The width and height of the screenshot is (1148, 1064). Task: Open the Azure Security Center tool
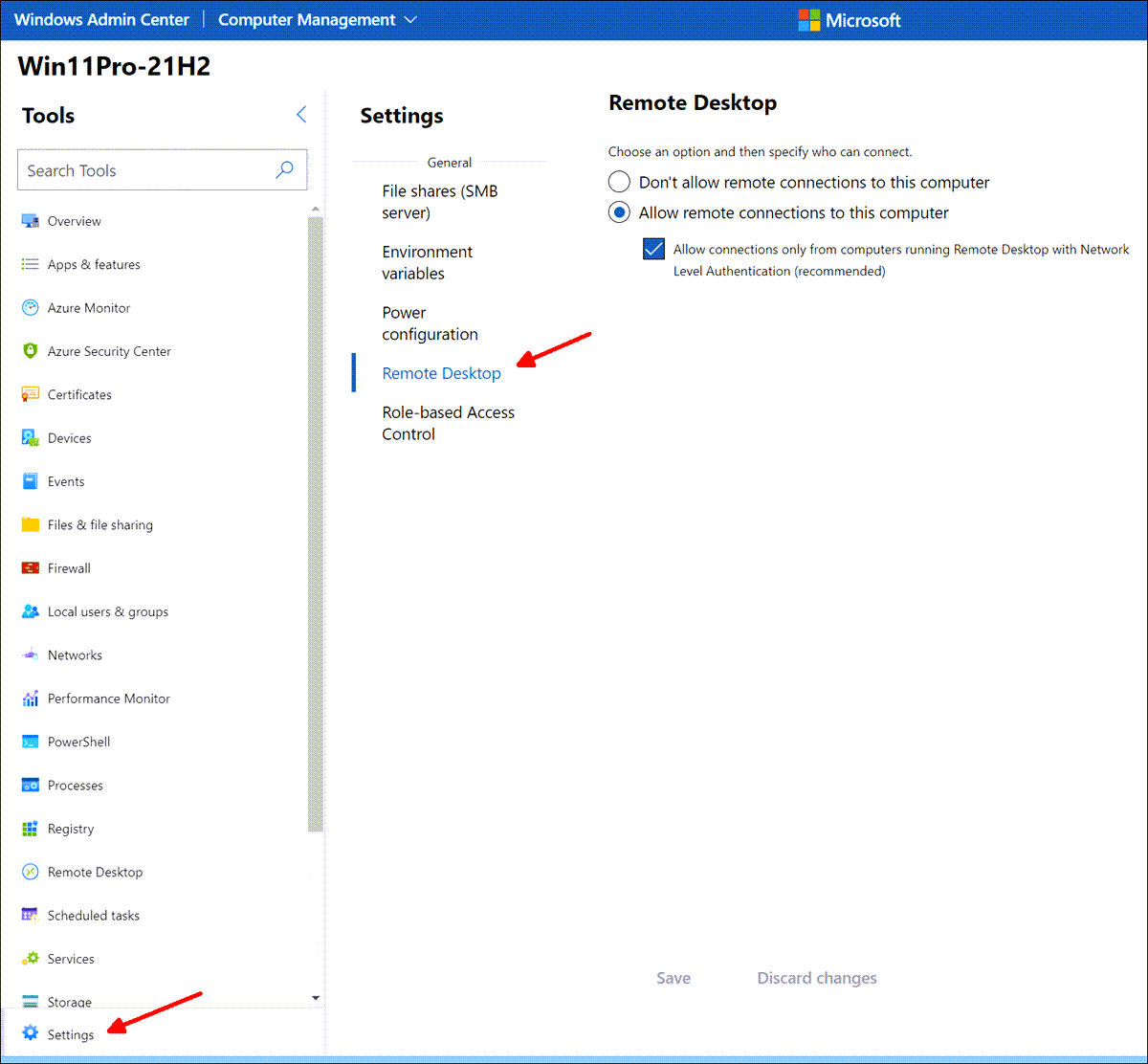click(x=108, y=351)
